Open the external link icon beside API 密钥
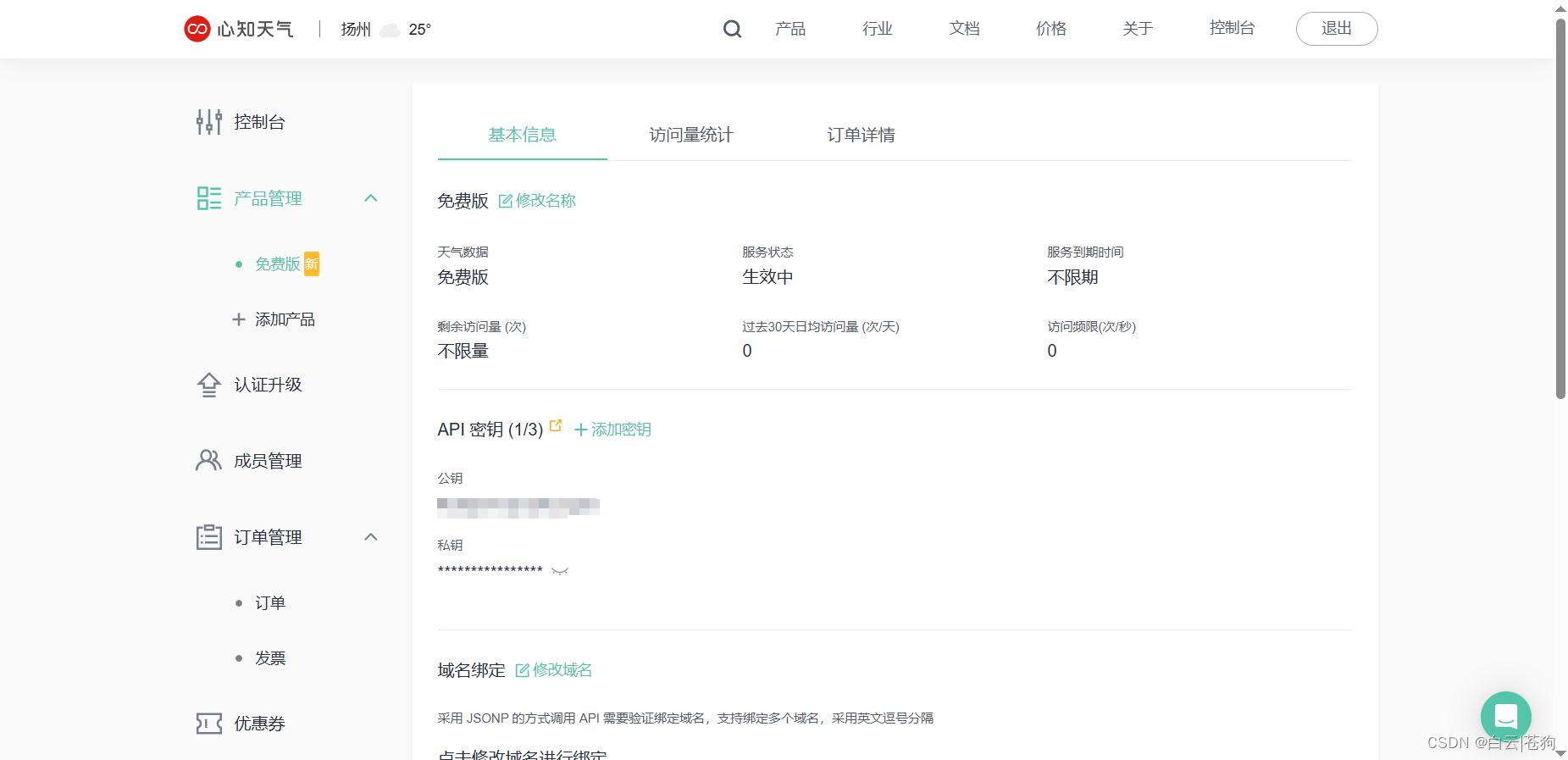Screen dimensions: 1568x760 [556, 425]
